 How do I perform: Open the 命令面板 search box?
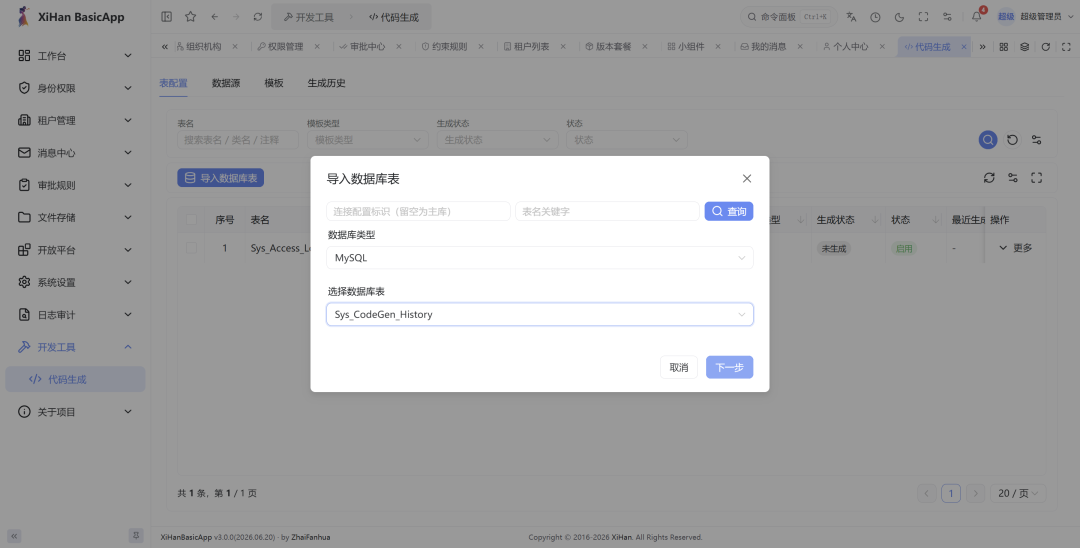pyautogui.click(x=789, y=17)
